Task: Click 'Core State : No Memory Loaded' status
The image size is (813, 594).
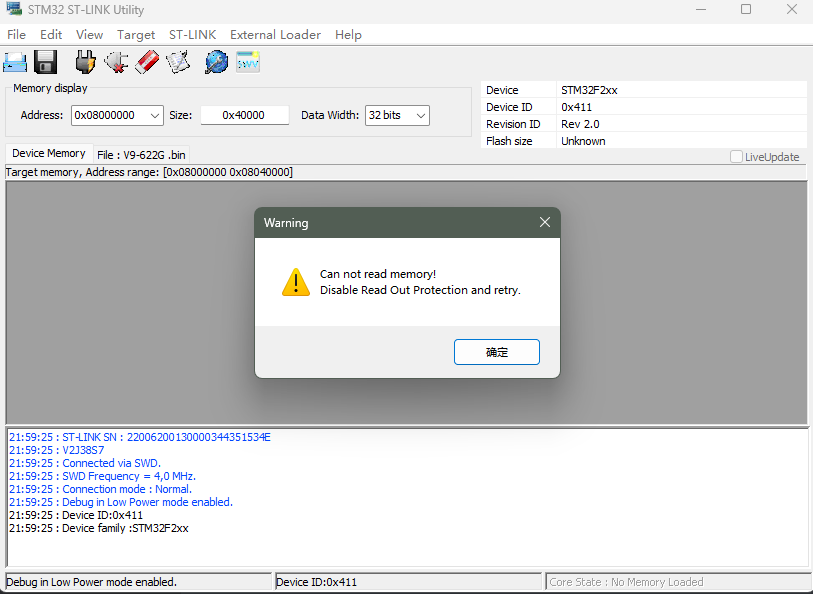Action: pyautogui.click(x=626, y=582)
